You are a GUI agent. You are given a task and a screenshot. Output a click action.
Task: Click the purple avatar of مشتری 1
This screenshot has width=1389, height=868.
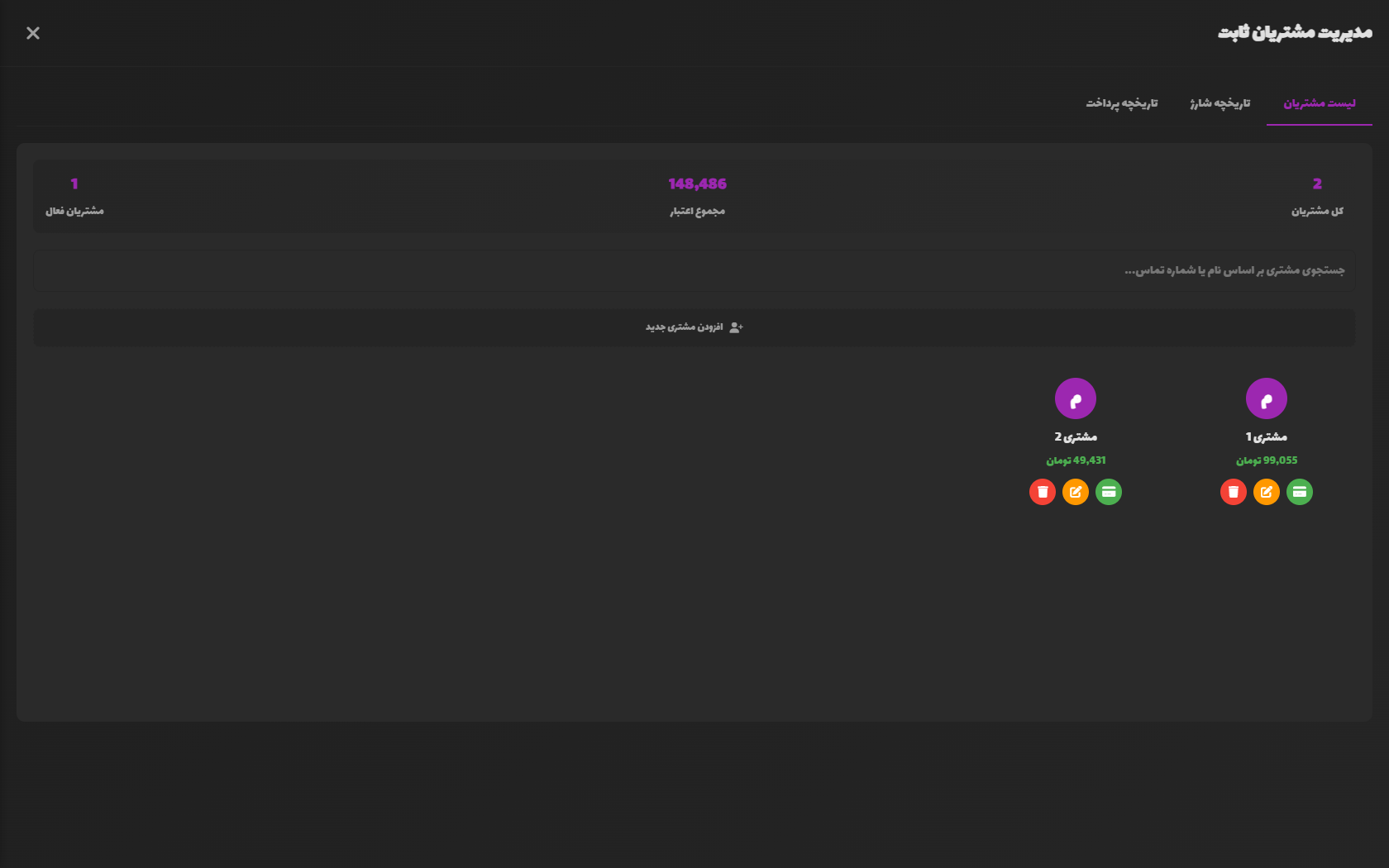click(x=1266, y=398)
